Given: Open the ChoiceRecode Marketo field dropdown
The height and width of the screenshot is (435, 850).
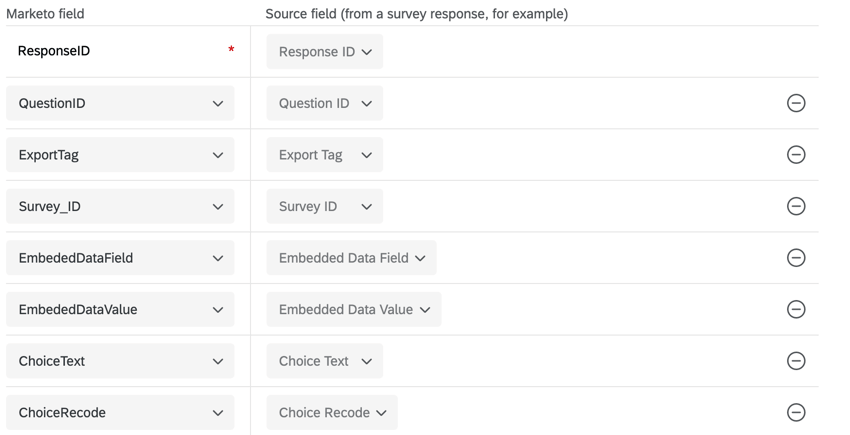Looking at the screenshot, I should [x=120, y=412].
